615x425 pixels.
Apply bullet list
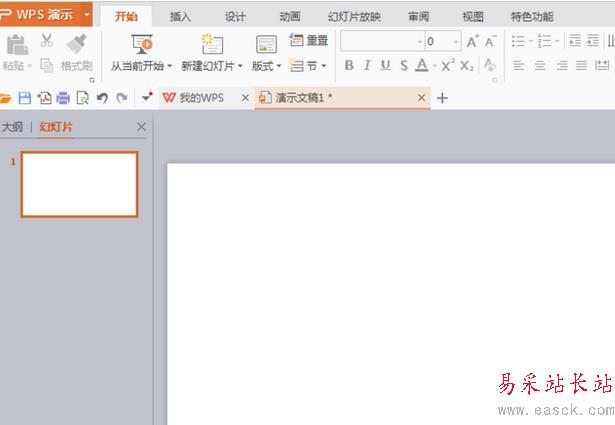(x=518, y=41)
